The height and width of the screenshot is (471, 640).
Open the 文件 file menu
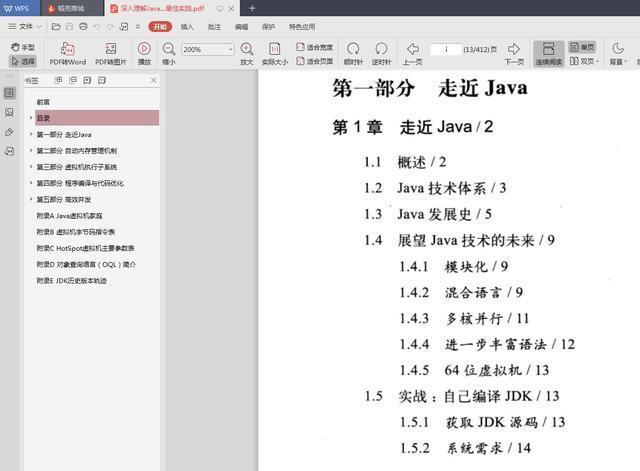point(25,27)
